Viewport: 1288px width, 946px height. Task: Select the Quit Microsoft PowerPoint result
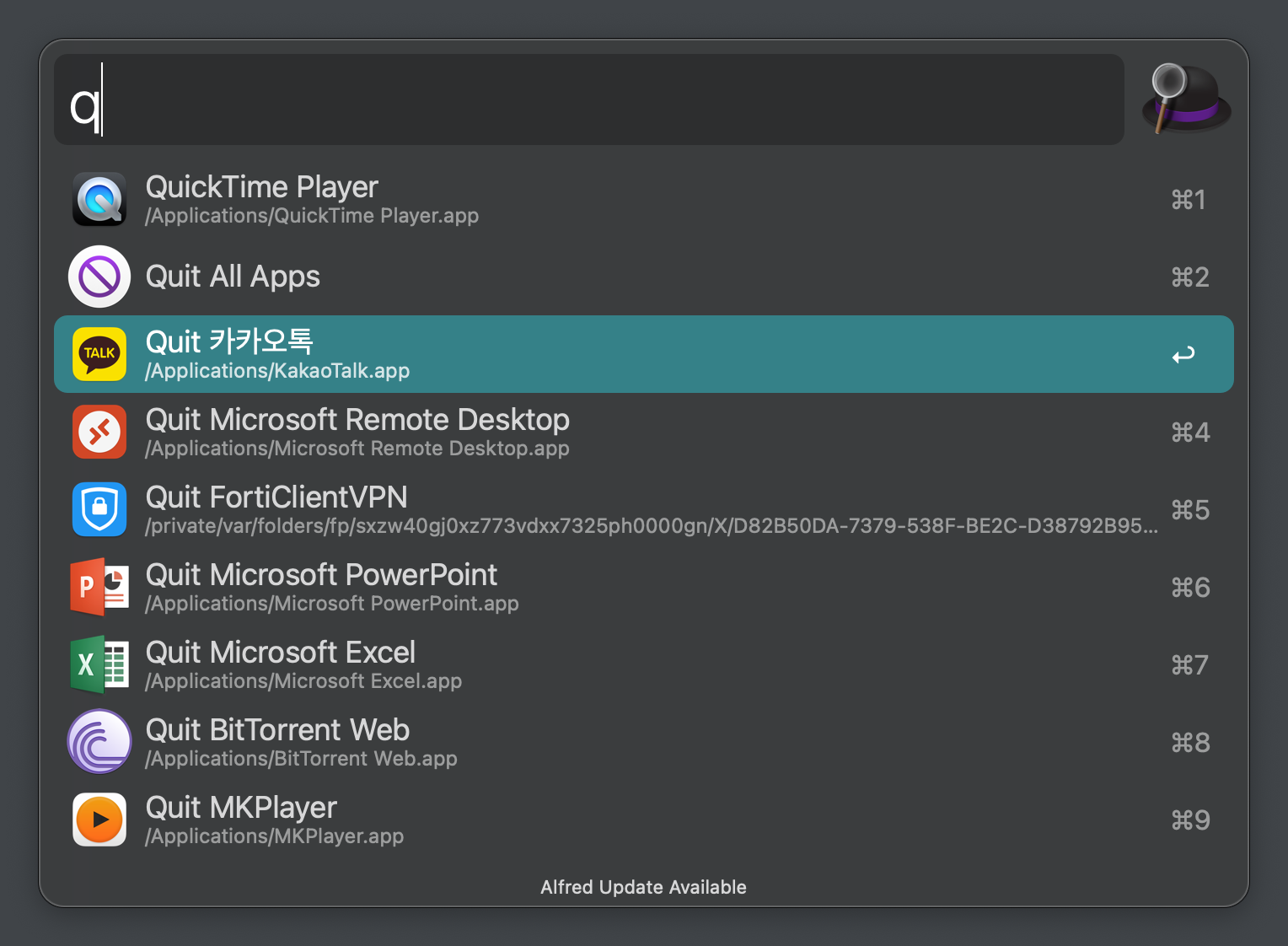click(644, 587)
